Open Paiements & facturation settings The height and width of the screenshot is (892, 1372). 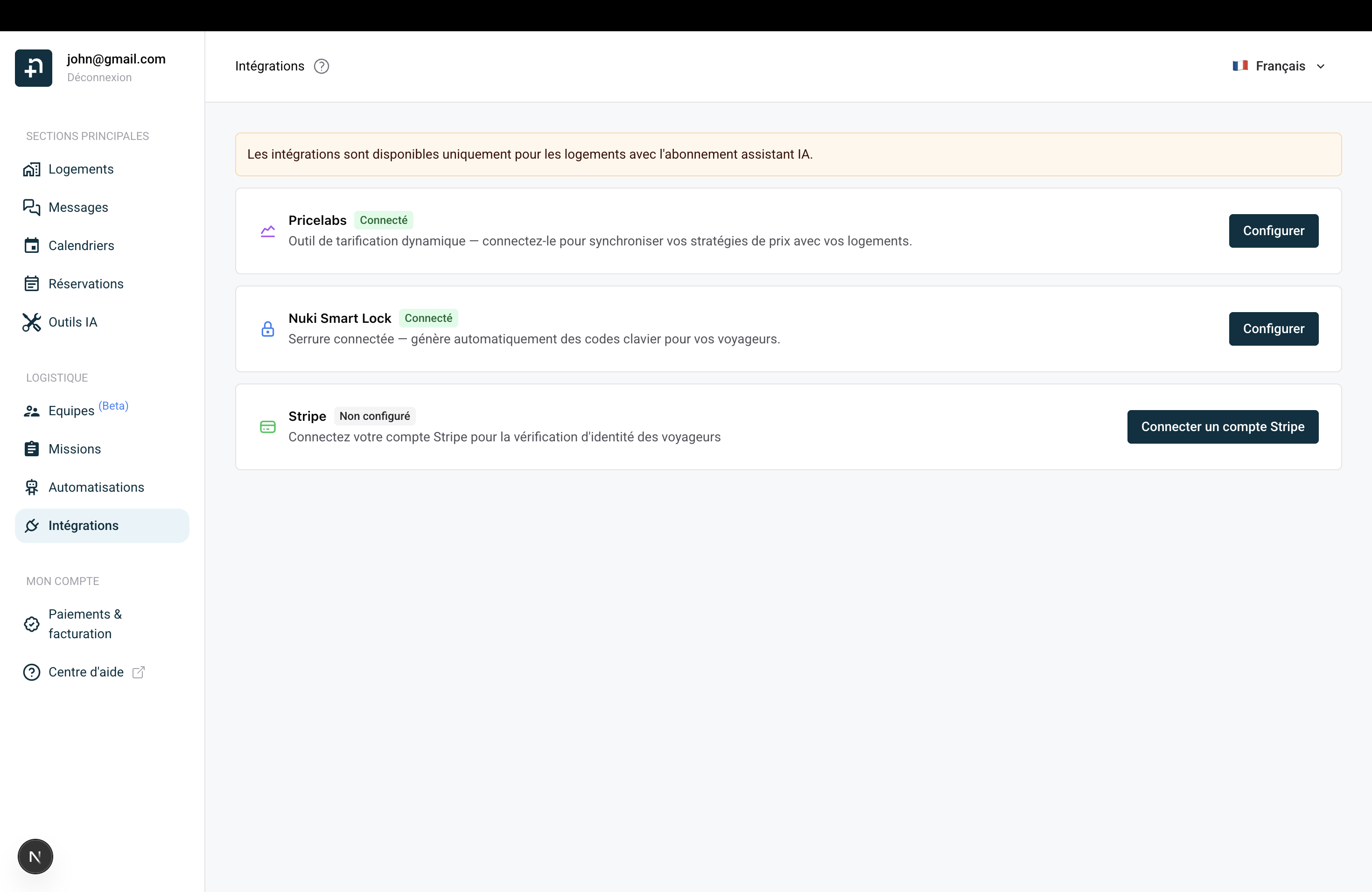click(84, 624)
